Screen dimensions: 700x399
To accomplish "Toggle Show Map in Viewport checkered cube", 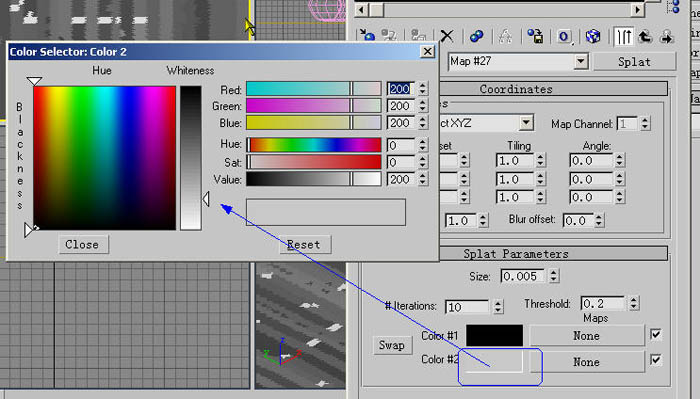I will click(x=593, y=36).
